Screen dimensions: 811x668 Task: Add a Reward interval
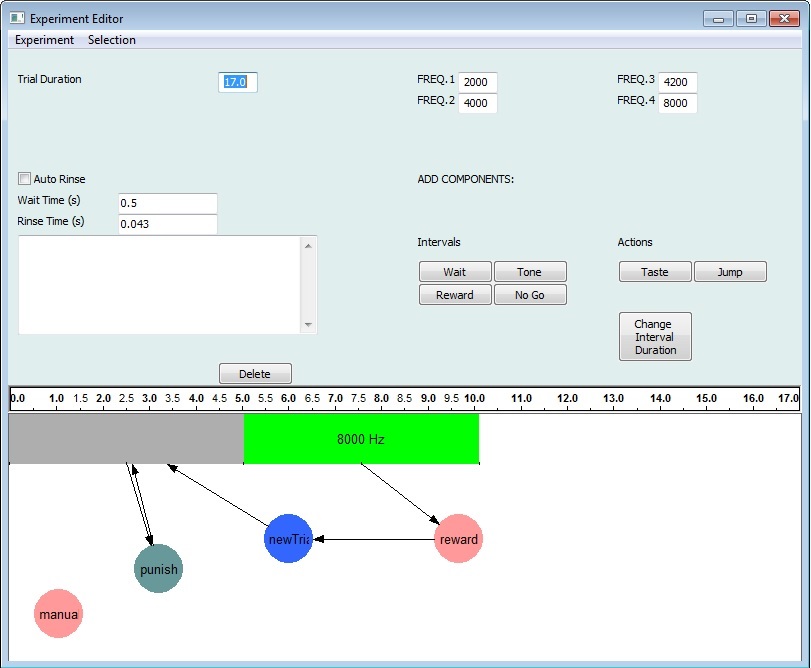(455, 295)
